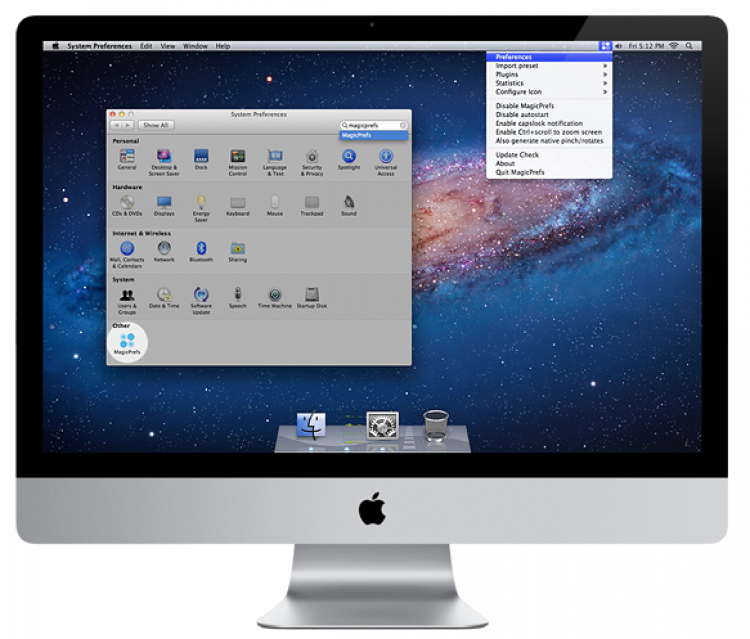Viewport: 750px width, 639px height.
Task: Open the Apple menu
Action: (55, 46)
